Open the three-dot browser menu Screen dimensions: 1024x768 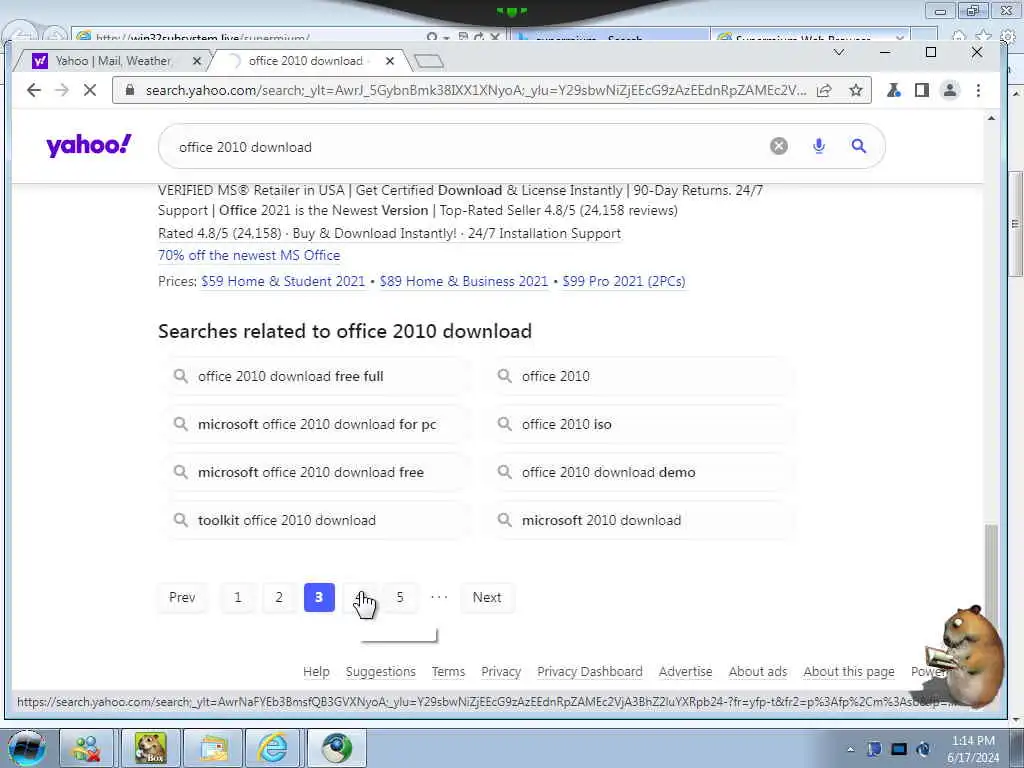[978, 90]
